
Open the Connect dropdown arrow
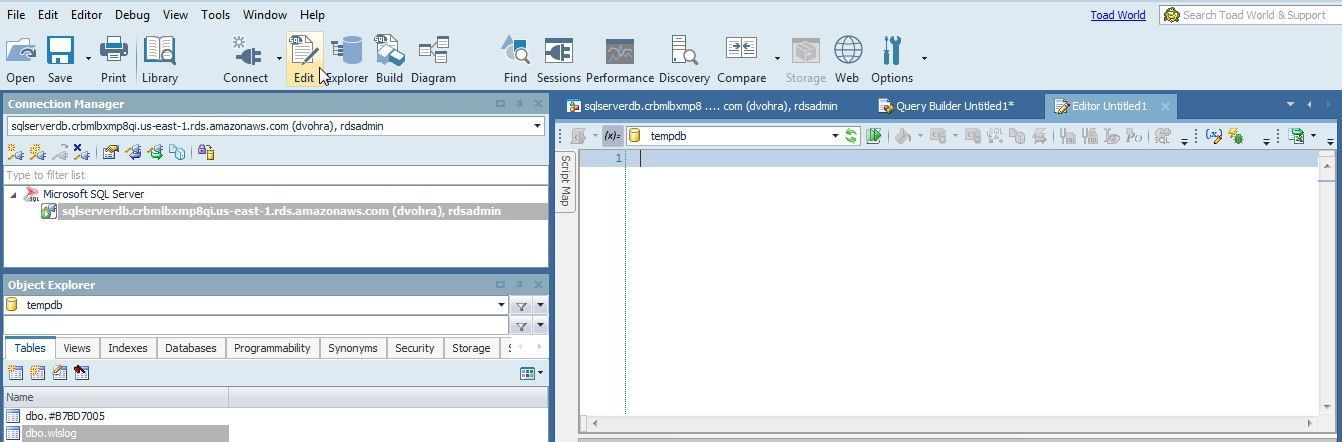click(x=279, y=59)
